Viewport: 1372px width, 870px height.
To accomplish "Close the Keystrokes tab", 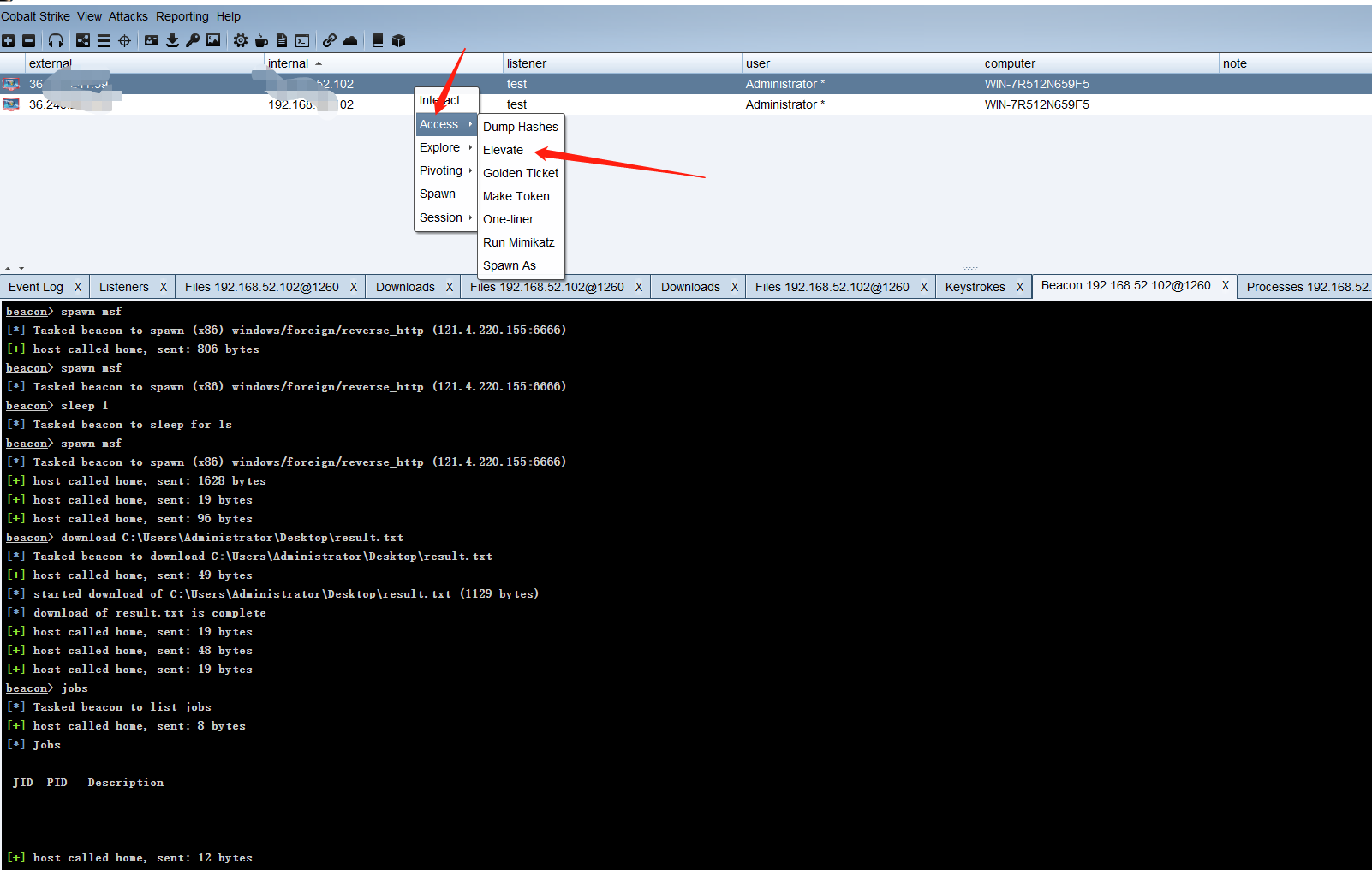I will [1020, 287].
